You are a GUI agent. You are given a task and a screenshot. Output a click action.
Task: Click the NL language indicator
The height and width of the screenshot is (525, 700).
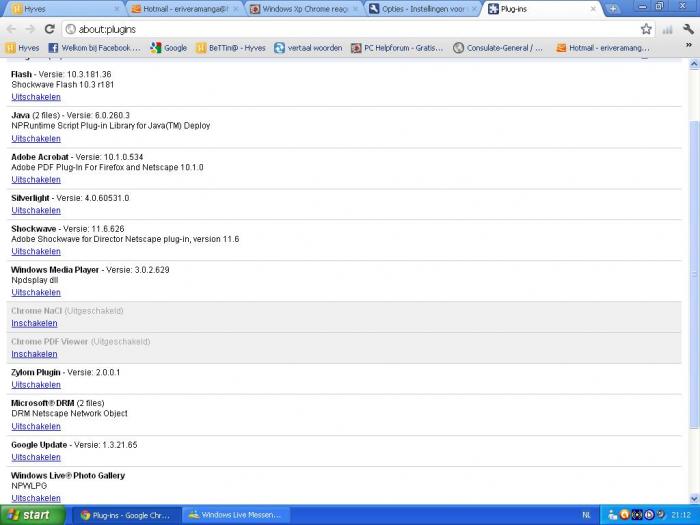tap(587, 515)
